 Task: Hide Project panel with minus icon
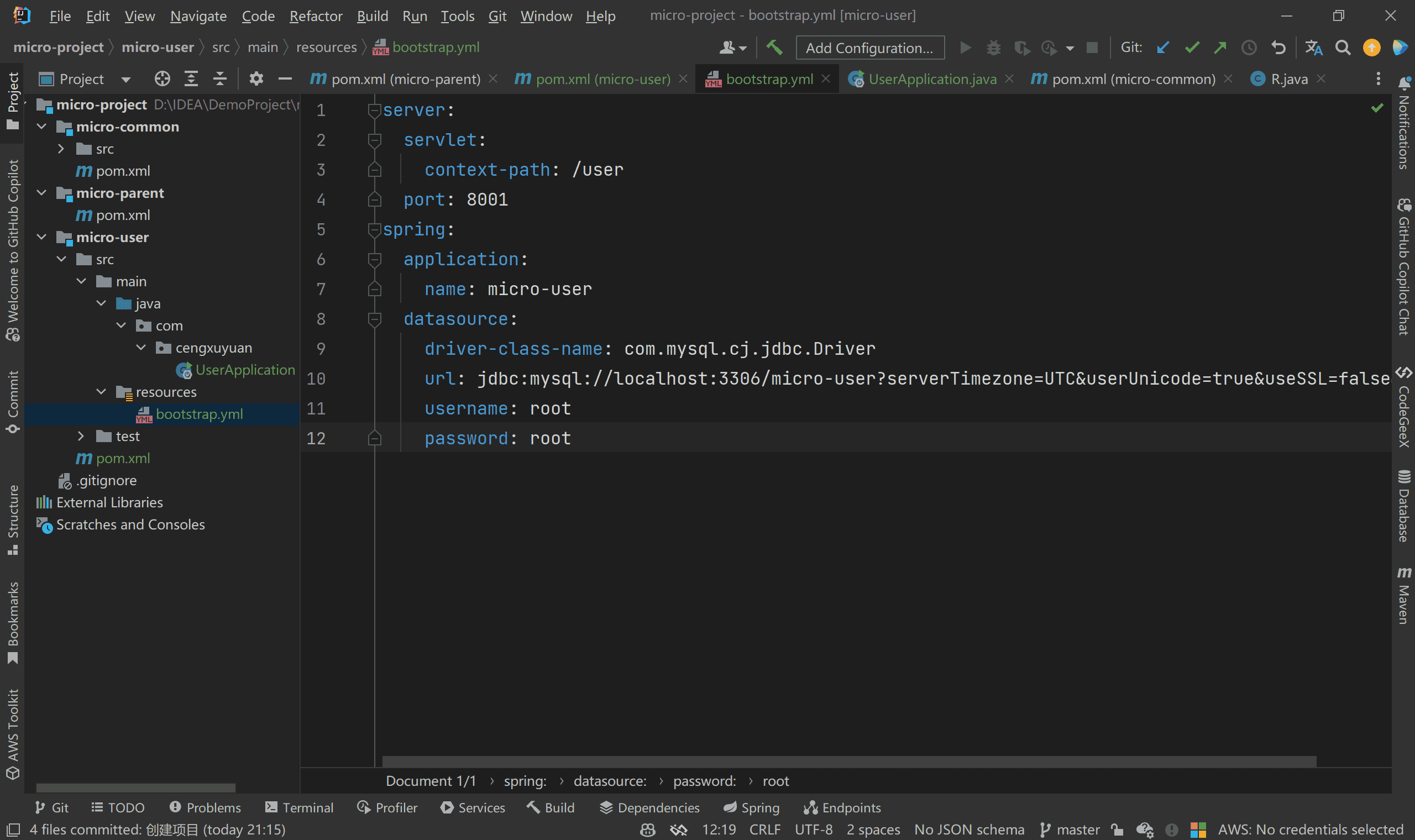(x=285, y=78)
